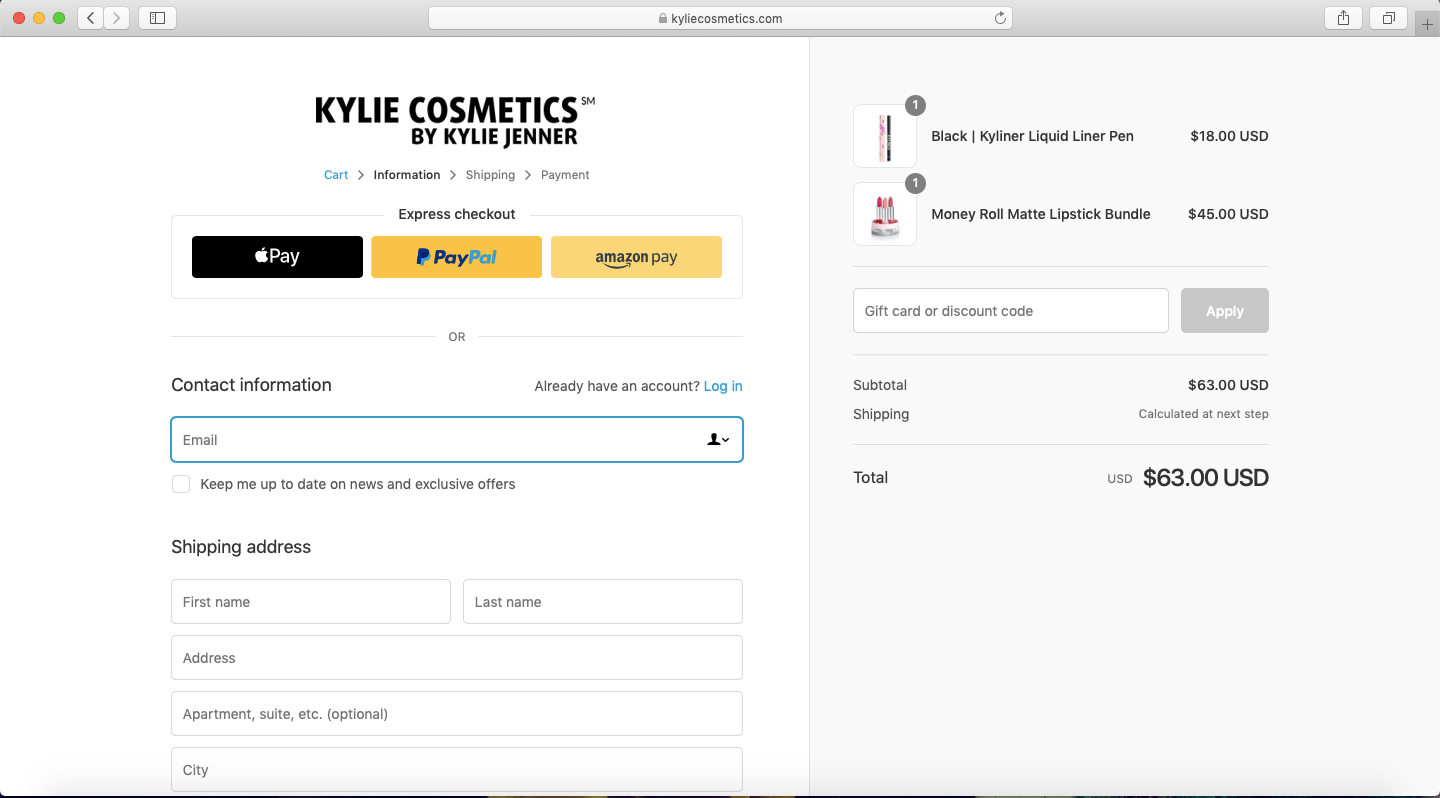Viewport: 1440px width, 798px height.
Task: Click the Subtotal $63.00 USD amount
Action: pyautogui.click(x=1228, y=385)
